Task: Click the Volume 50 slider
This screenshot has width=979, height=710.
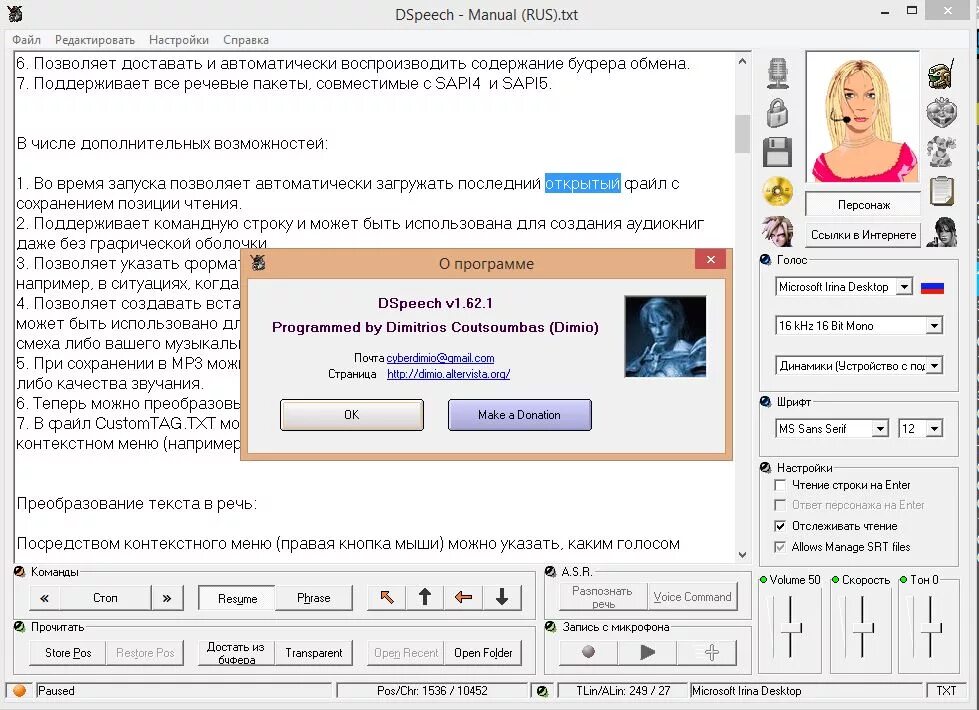Action: click(x=790, y=627)
